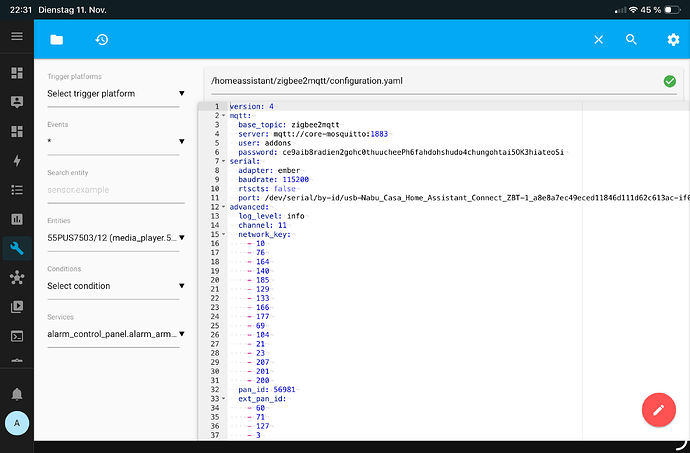Screen dimensions: 690x453
Task: Select the wrench File editor sidebar icon
Action: click(x=17, y=248)
